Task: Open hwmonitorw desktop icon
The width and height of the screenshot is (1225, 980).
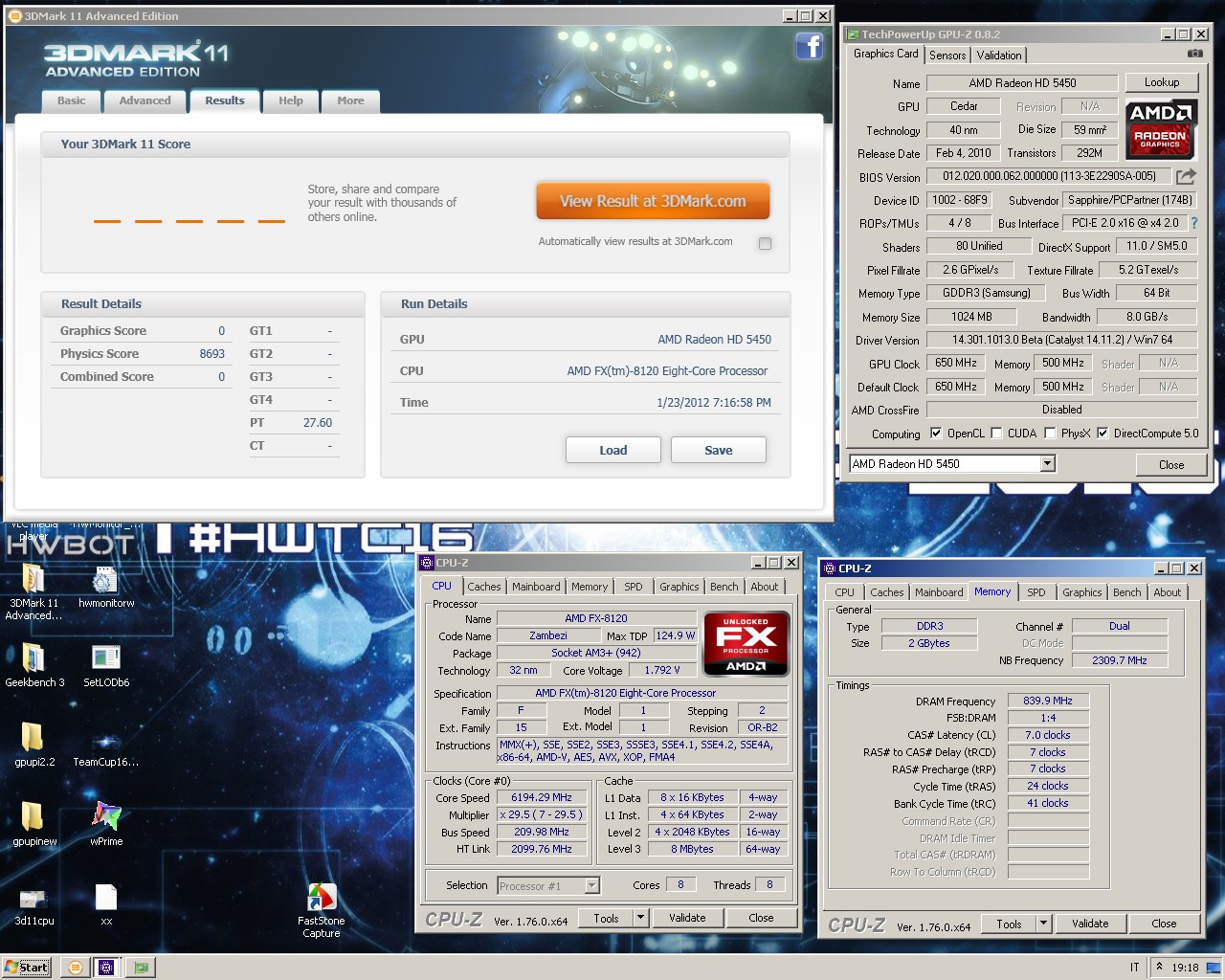Action: (106, 587)
